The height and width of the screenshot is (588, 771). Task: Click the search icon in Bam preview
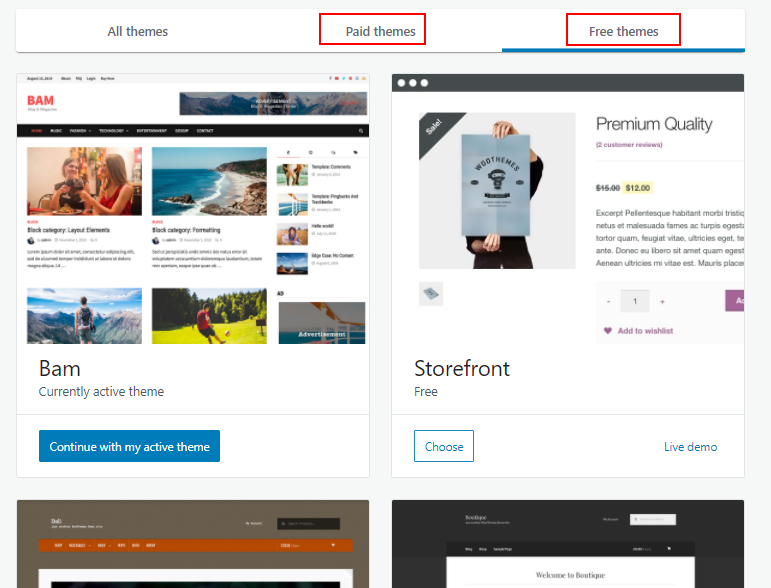pyautogui.click(x=361, y=131)
